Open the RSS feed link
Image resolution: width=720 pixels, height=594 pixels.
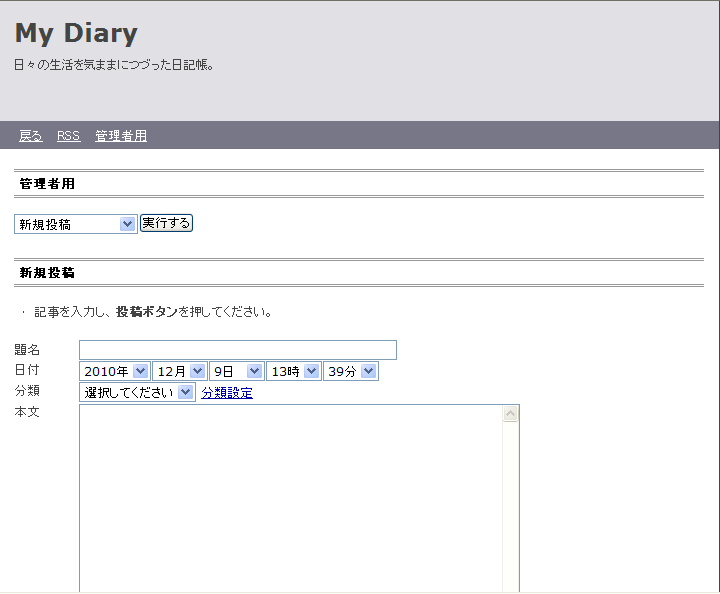coord(68,136)
